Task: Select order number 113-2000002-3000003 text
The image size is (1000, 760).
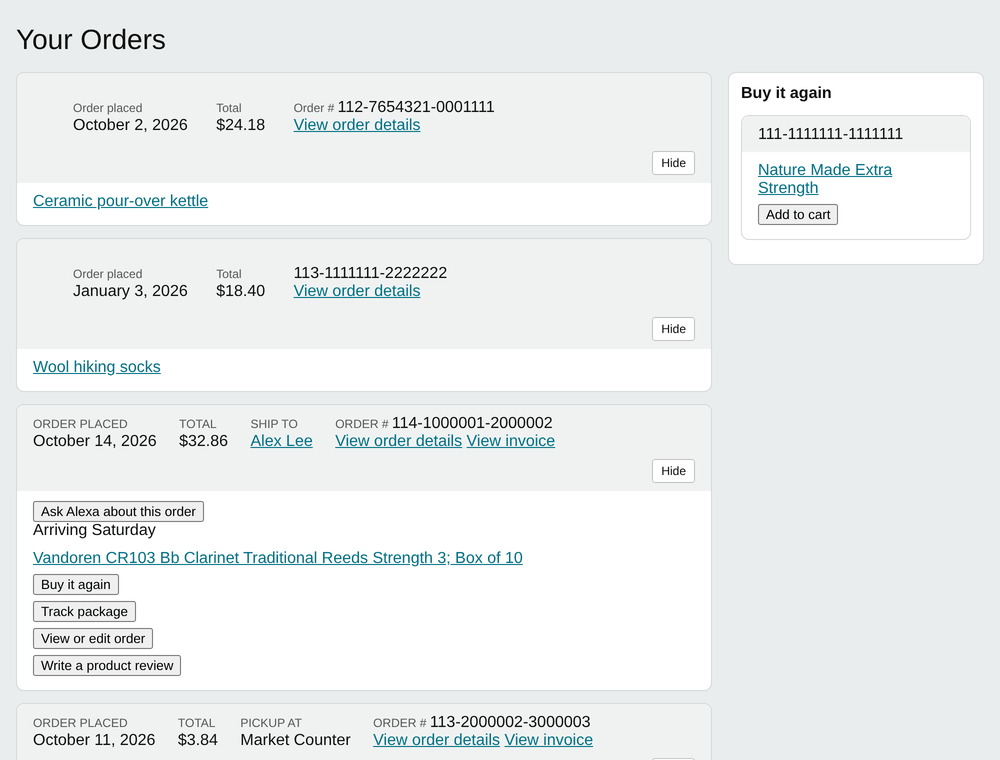Action: tap(510, 722)
